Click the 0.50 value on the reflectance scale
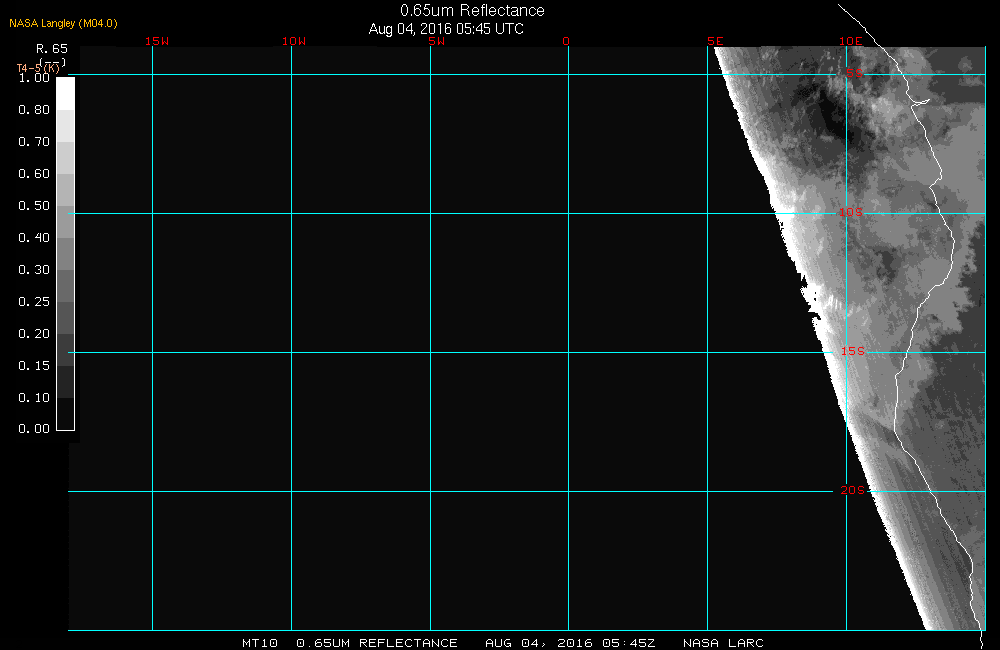Viewport: 1000px width, 650px height. 34,206
